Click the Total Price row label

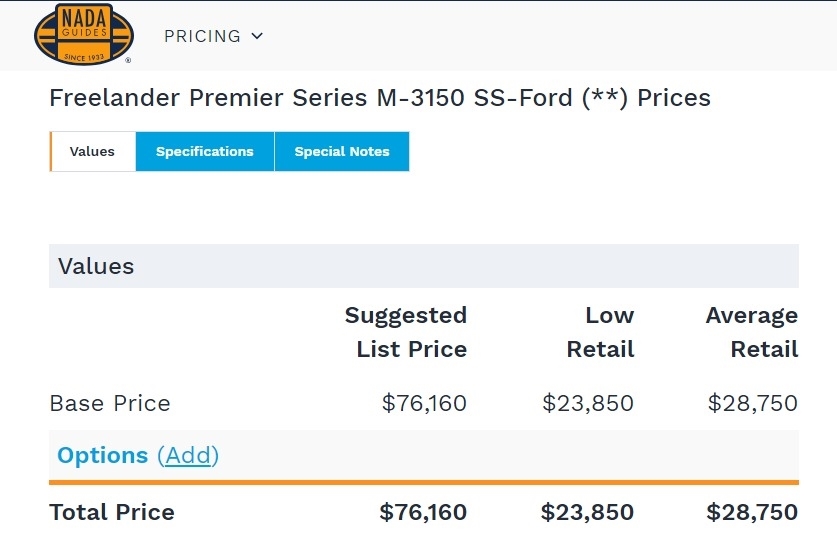click(x=112, y=513)
